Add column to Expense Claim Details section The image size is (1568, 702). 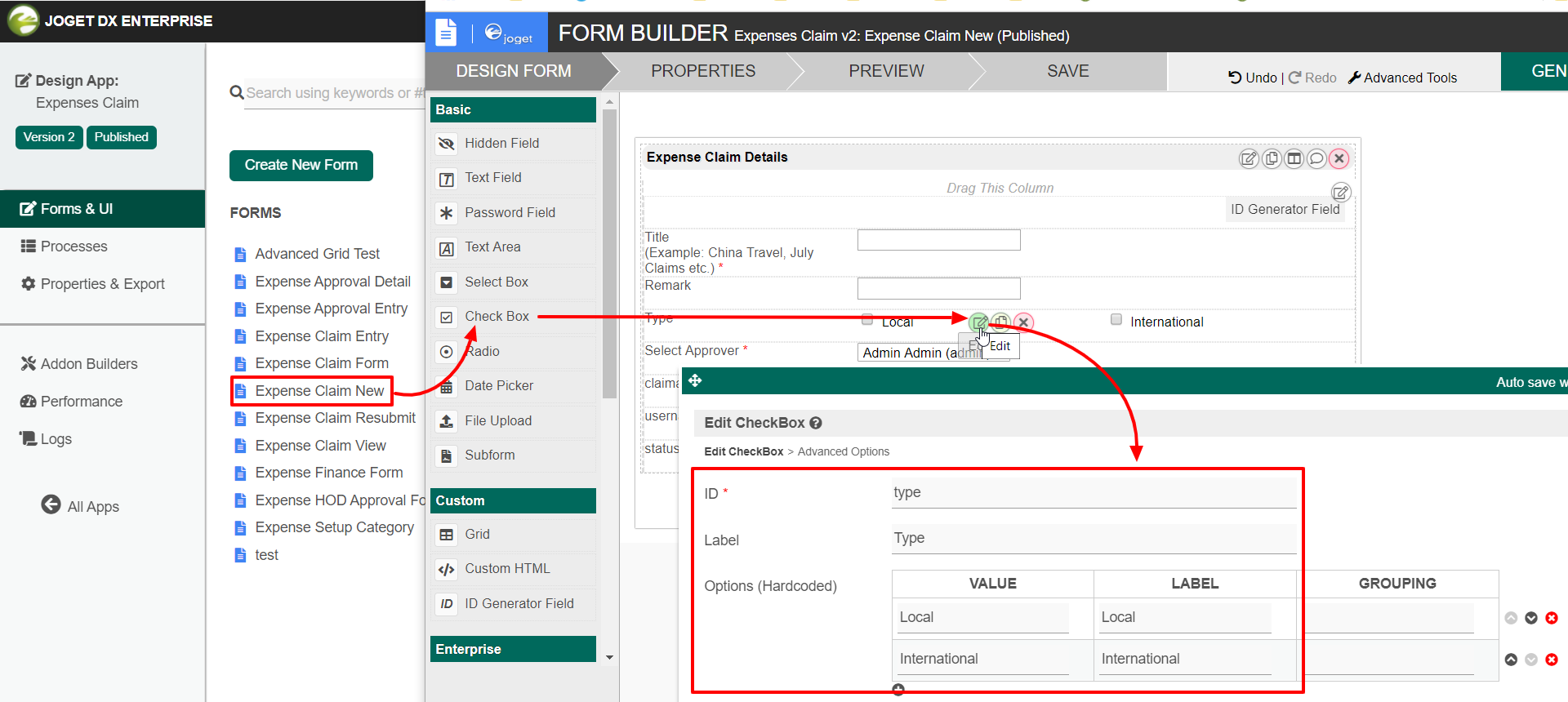1294,158
